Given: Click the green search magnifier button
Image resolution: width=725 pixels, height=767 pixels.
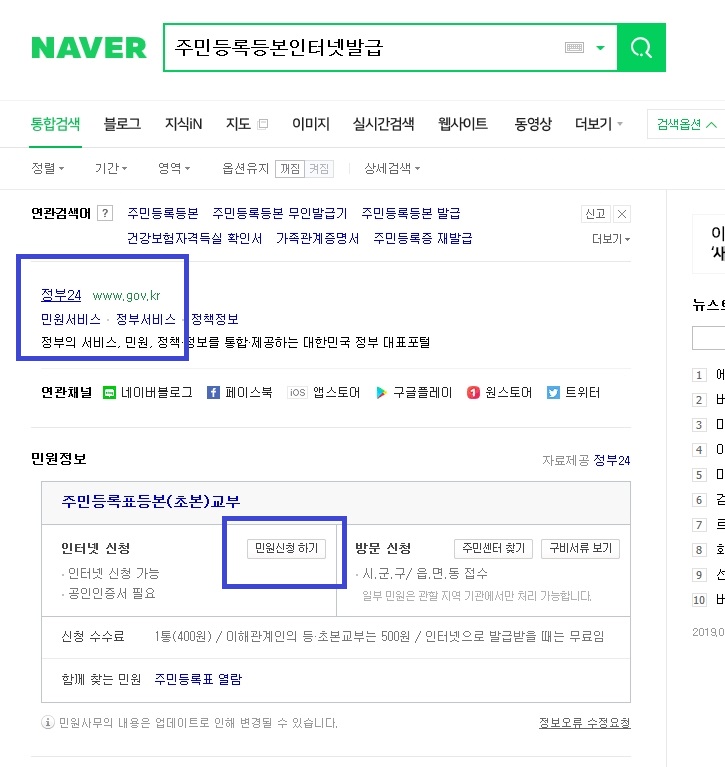Looking at the screenshot, I should (641, 47).
